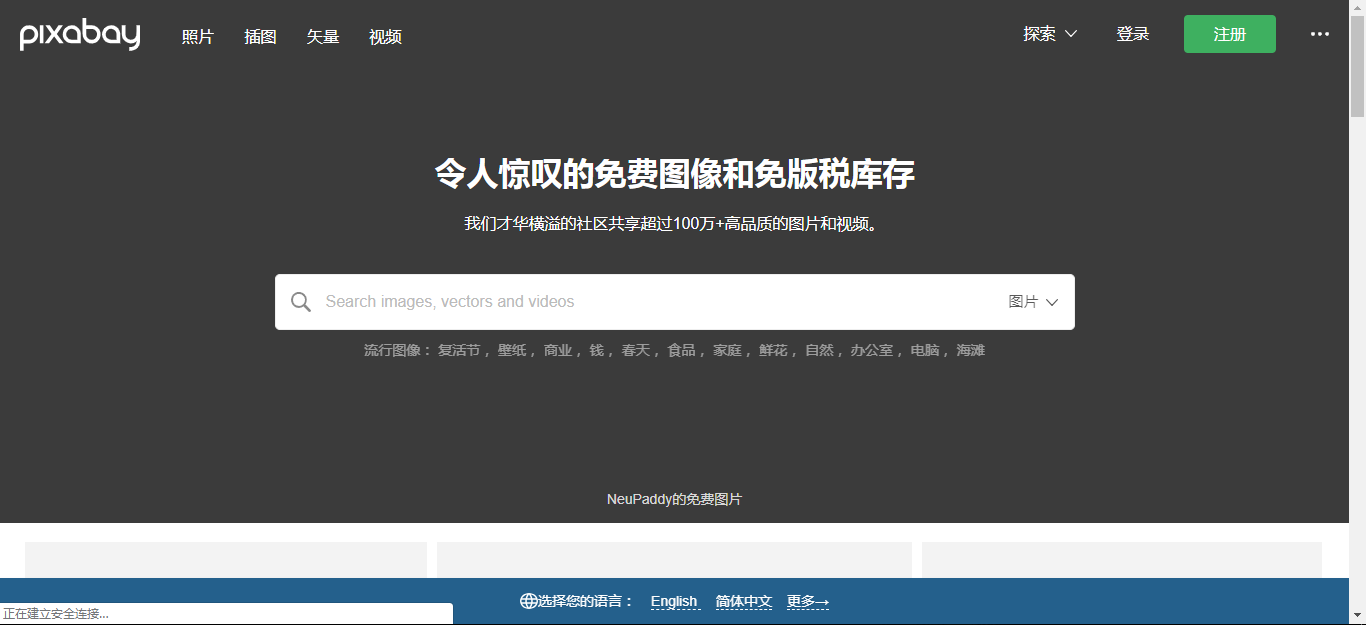Image resolution: width=1366 pixels, height=625 pixels.
Task: Open the three-dots more menu
Action: tap(1320, 34)
